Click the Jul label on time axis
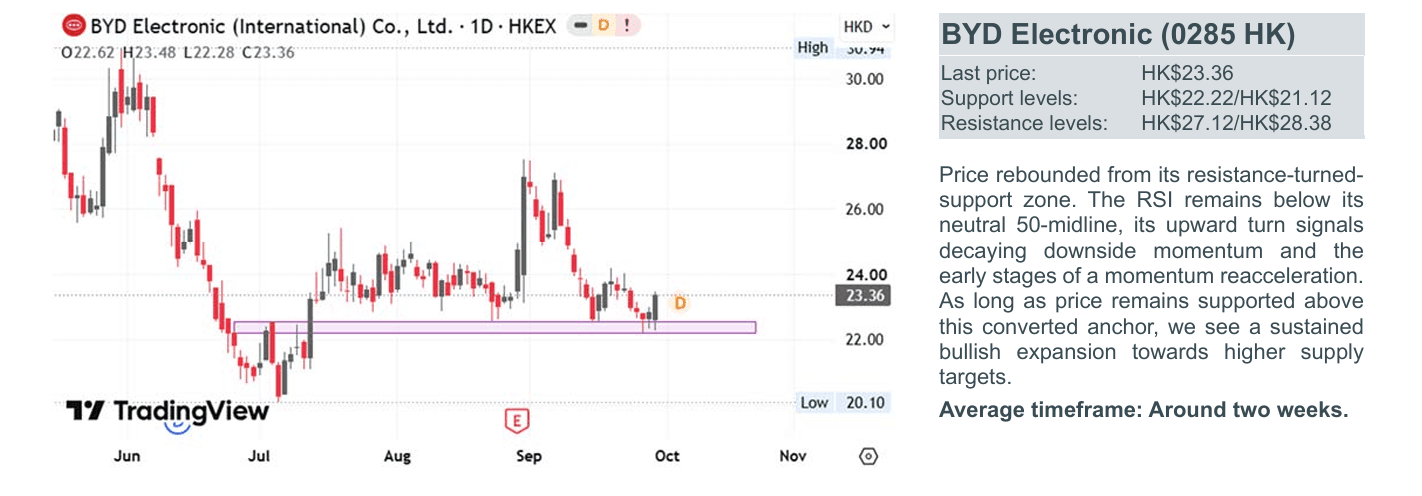The height and width of the screenshot is (496, 1422). point(259,456)
